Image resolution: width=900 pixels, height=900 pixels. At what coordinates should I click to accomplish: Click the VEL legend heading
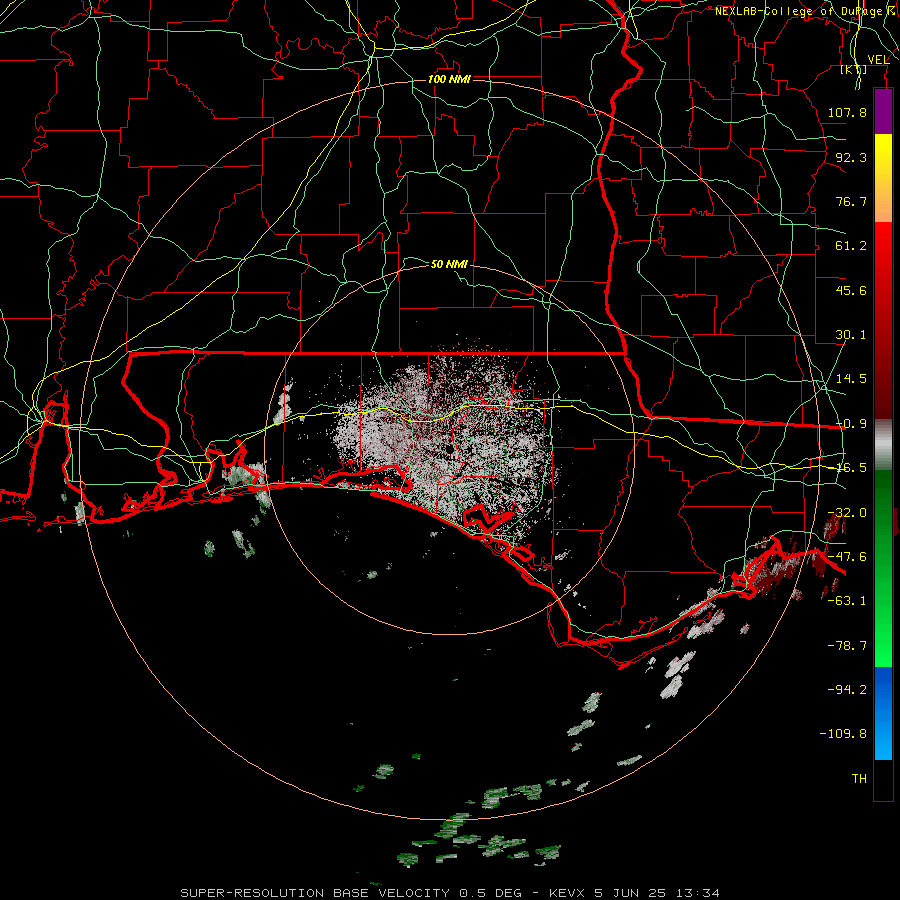point(878,60)
